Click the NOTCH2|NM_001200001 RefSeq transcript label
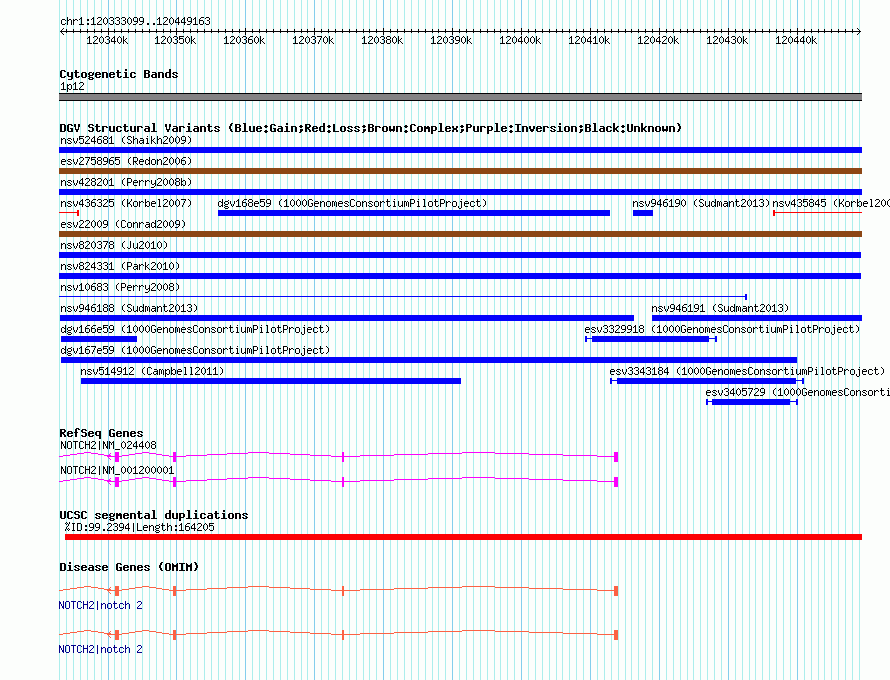The height and width of the screenshot is (680, 890). click(117, 471)
